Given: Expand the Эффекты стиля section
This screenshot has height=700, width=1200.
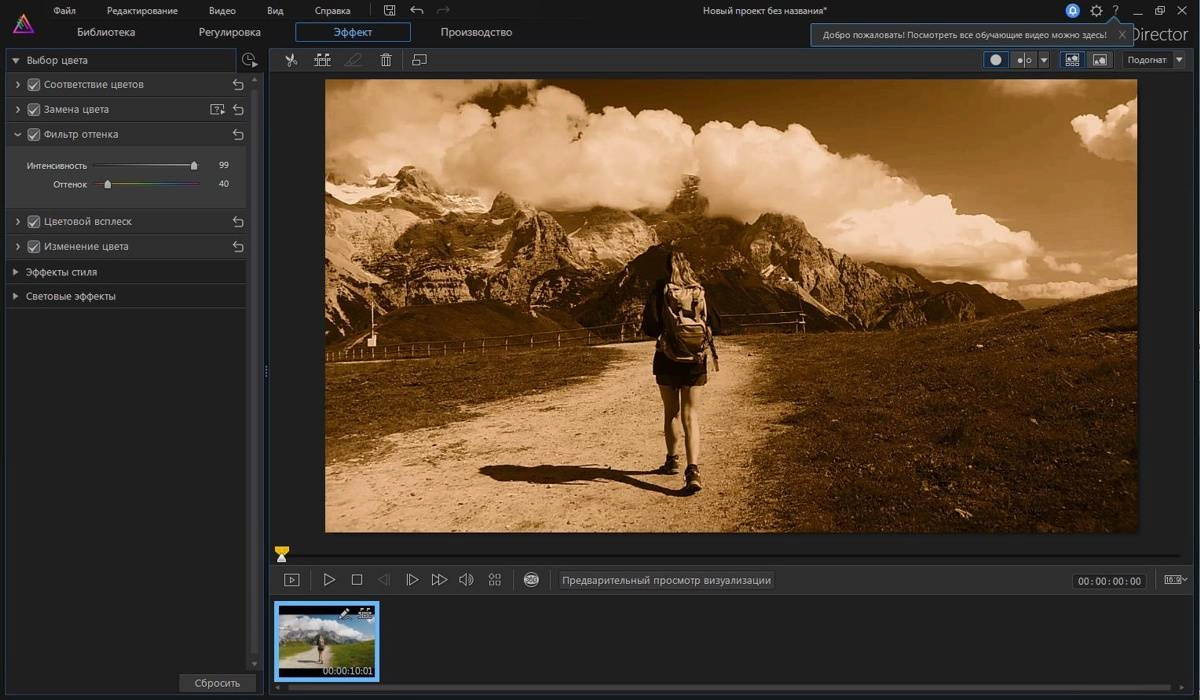Looking at the screenshot, I should [16, 272].
